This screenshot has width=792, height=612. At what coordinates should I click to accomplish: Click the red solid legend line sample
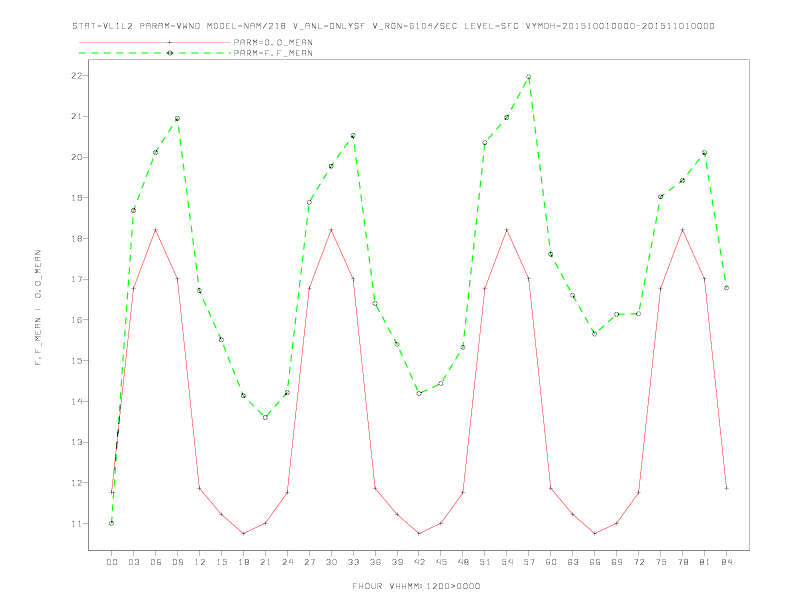(155, 42)
